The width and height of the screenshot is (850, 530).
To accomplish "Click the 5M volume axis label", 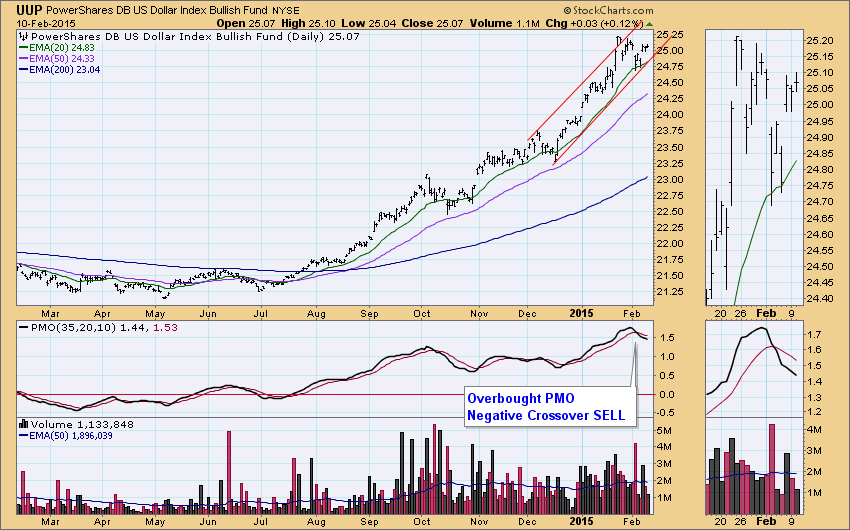I will 665,430.
